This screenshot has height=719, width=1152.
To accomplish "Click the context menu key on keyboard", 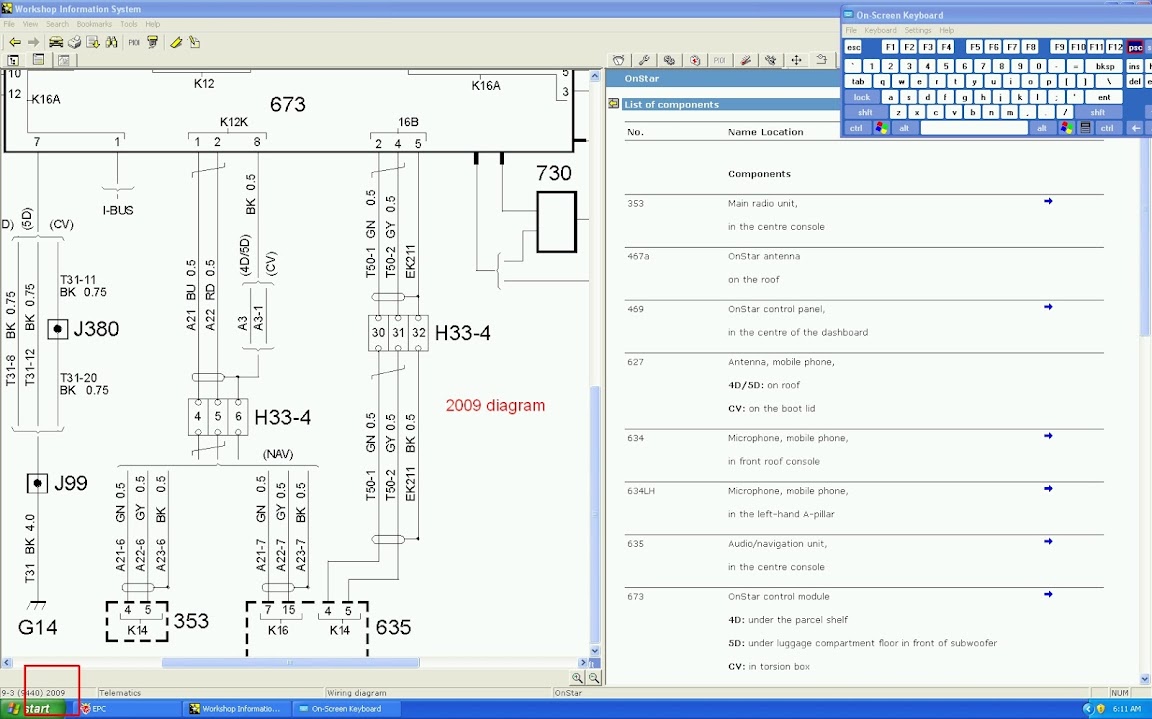I will click(1086, 128).
